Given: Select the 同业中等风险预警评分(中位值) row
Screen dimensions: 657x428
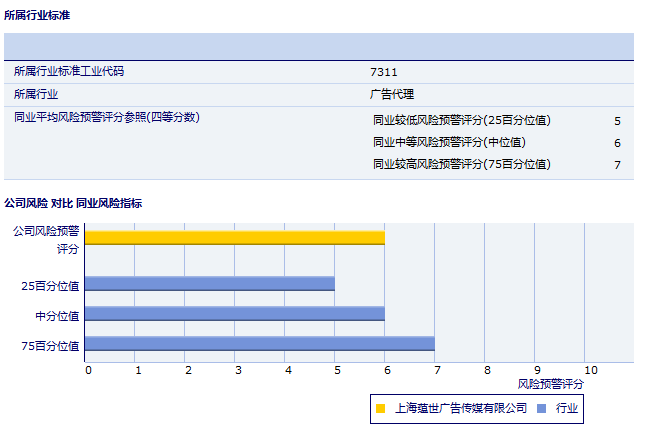Looking at the screenshot, I should click(449, 142).
